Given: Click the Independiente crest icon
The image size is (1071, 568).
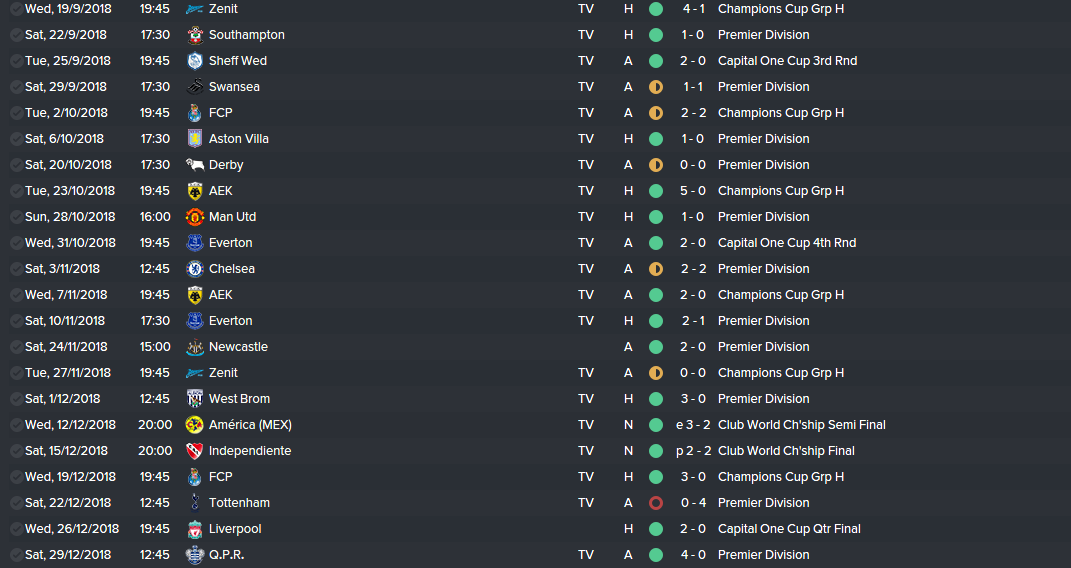Looking at the screenshot, I should [195, 451].
